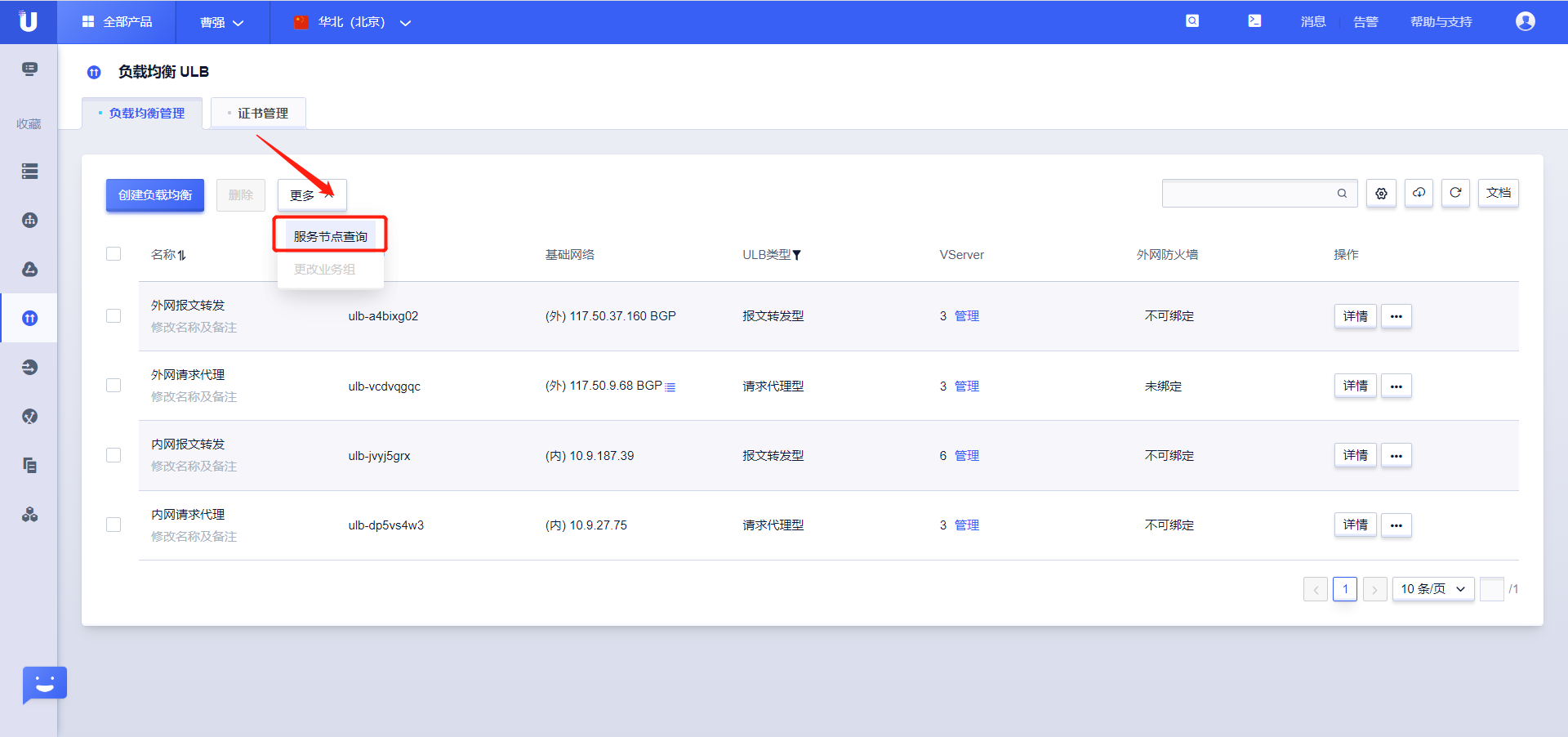Open the sidebar triangle storage icon
The image size is (1568, 737).
tap(30, 269)
